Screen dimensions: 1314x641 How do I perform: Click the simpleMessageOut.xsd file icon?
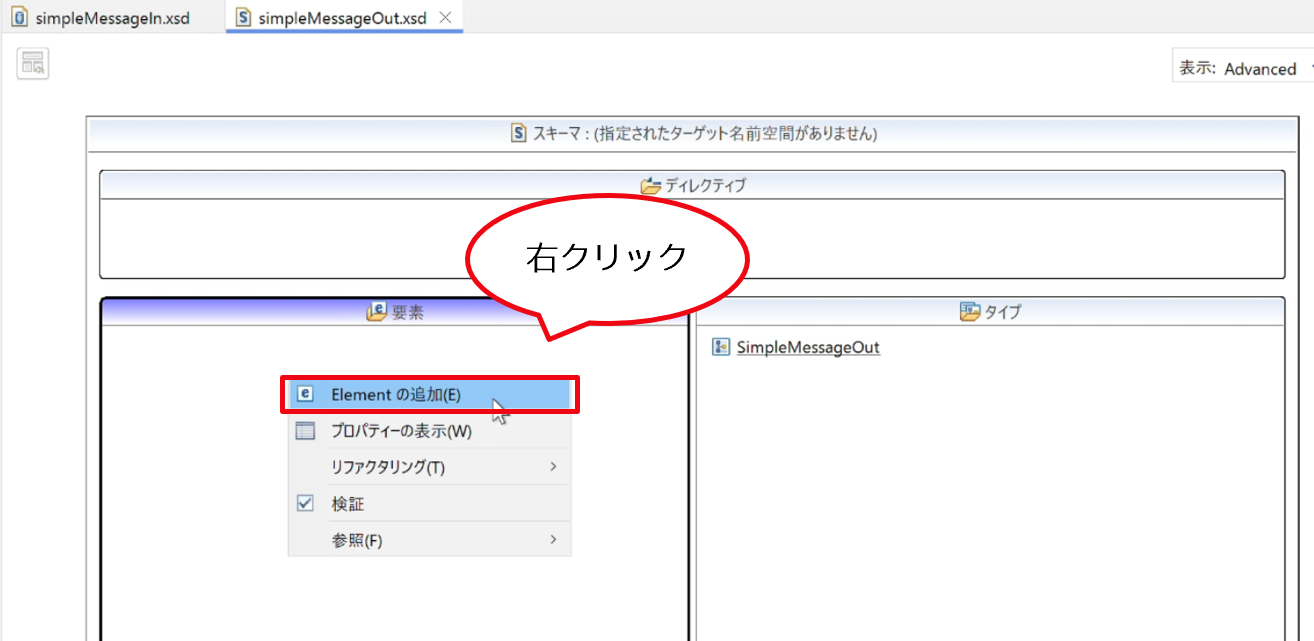point(243,17)
